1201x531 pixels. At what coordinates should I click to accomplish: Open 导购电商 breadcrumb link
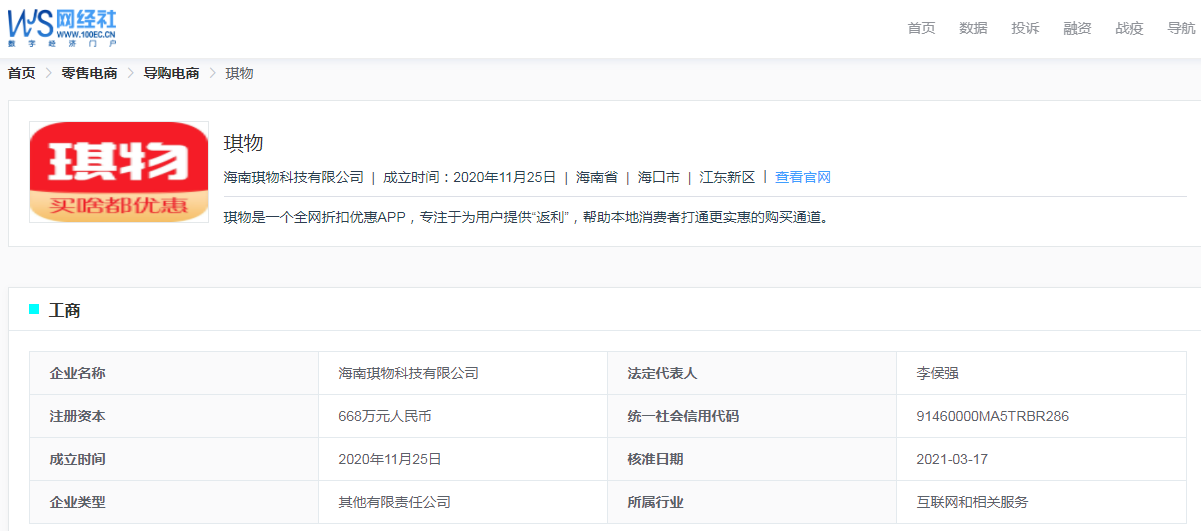point(171,73)
